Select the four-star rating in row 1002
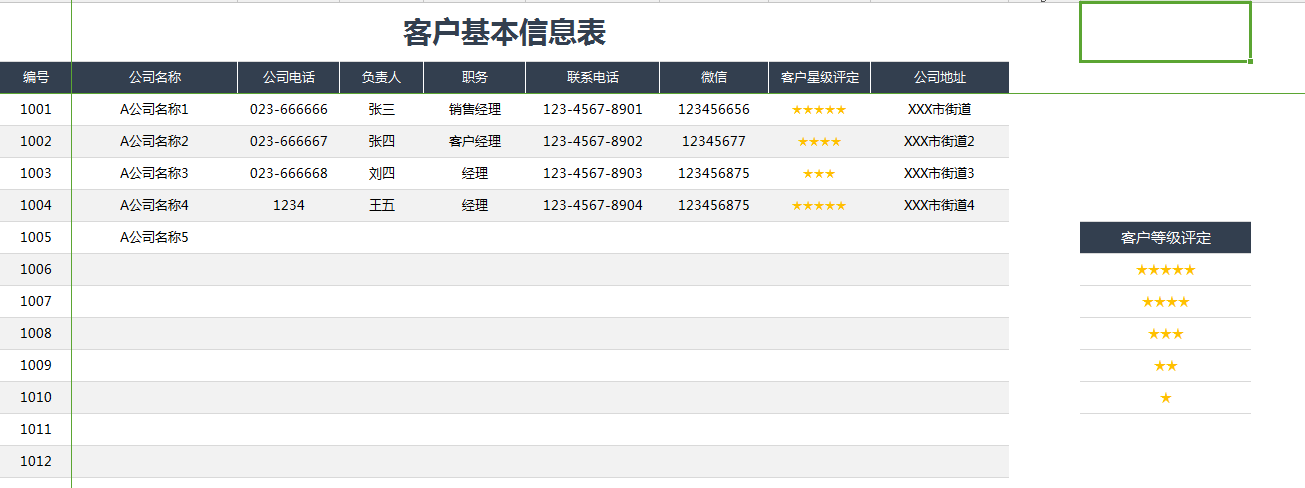 point(820,142)
